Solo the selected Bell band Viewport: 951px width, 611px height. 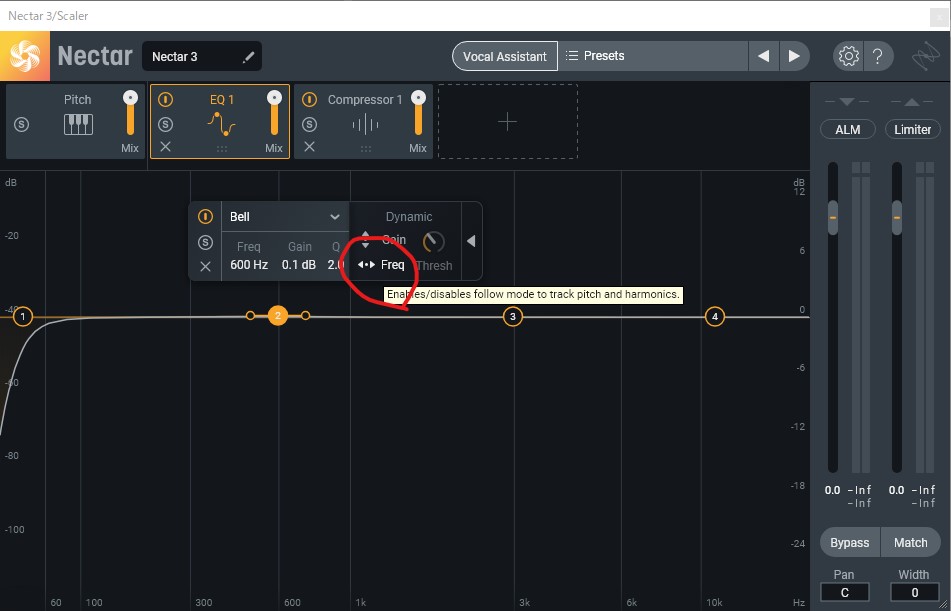tap(206, 242)
